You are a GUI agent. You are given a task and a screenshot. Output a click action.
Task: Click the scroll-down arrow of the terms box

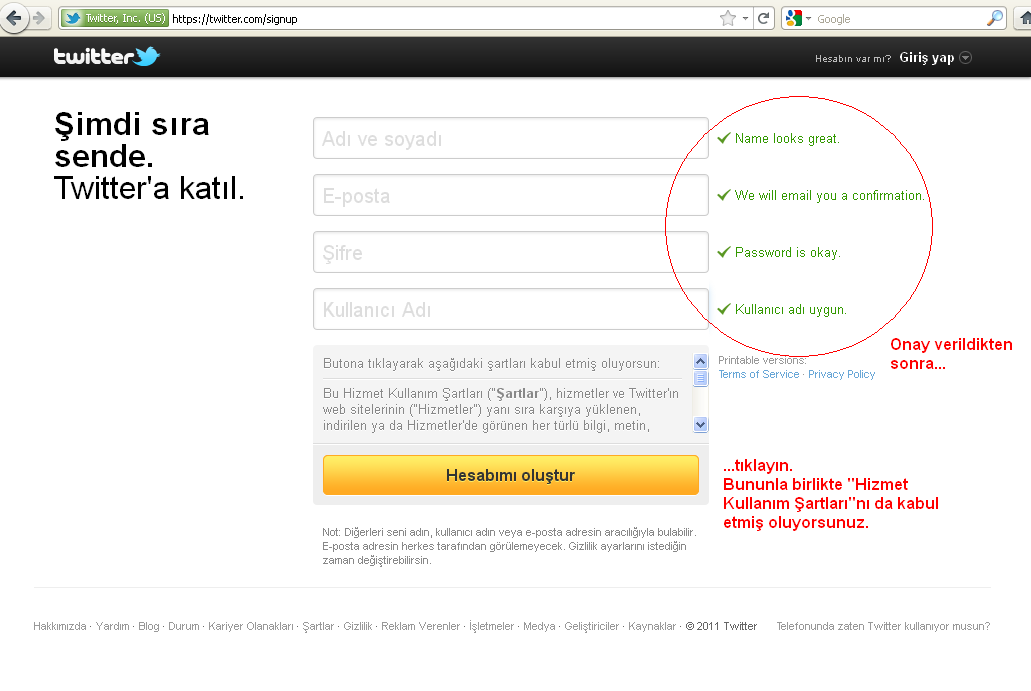click(700, 424)
